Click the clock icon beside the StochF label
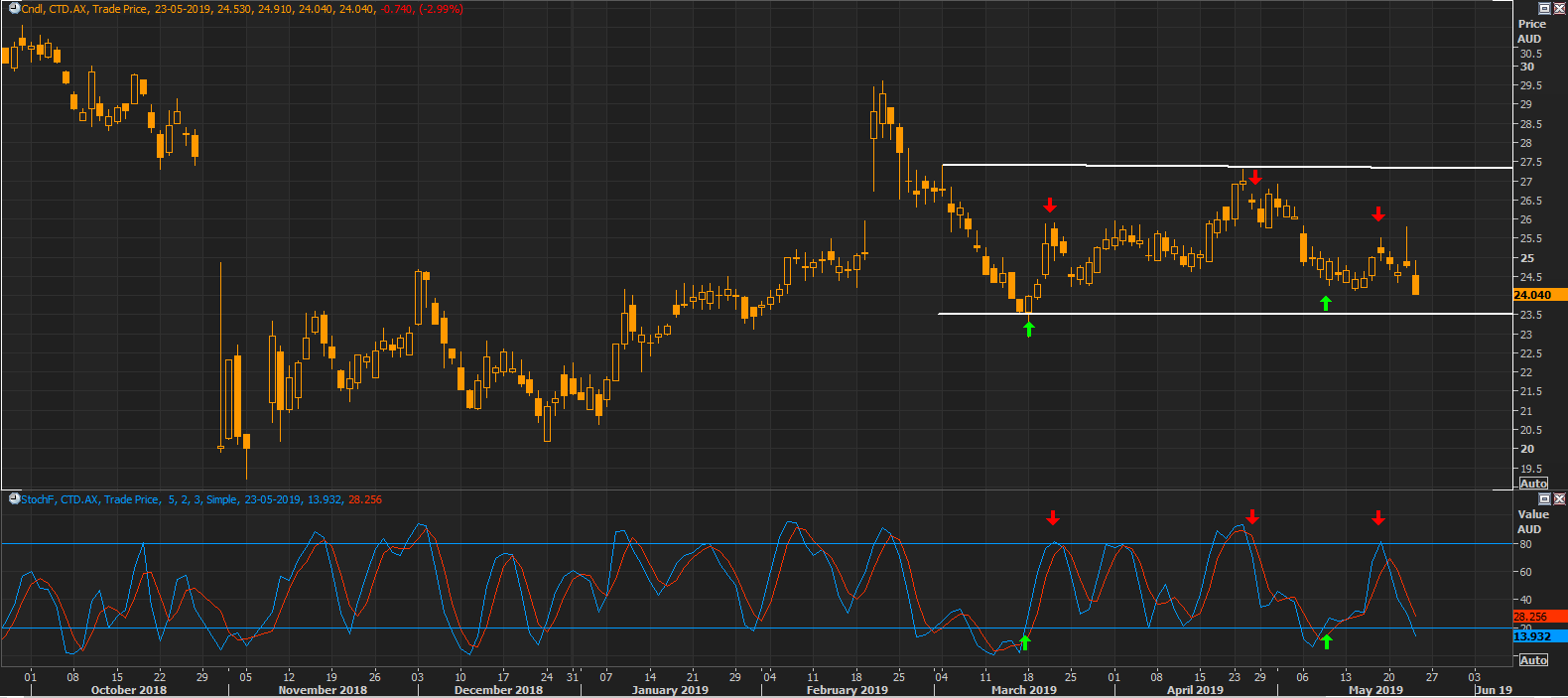 click(14, 498)
